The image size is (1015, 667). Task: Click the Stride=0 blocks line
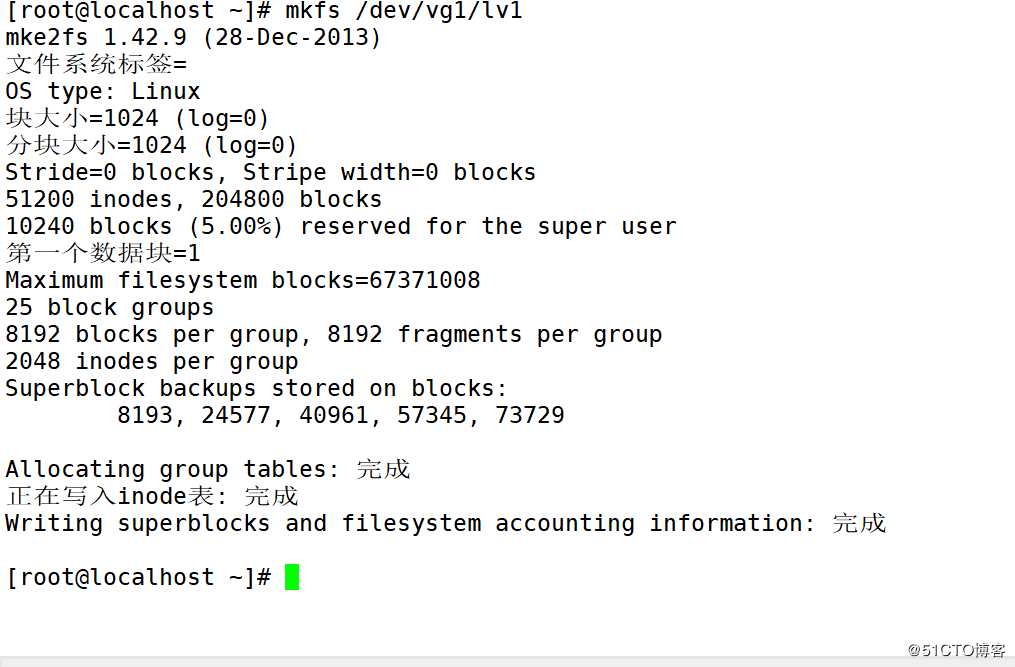tap(270, 173)
